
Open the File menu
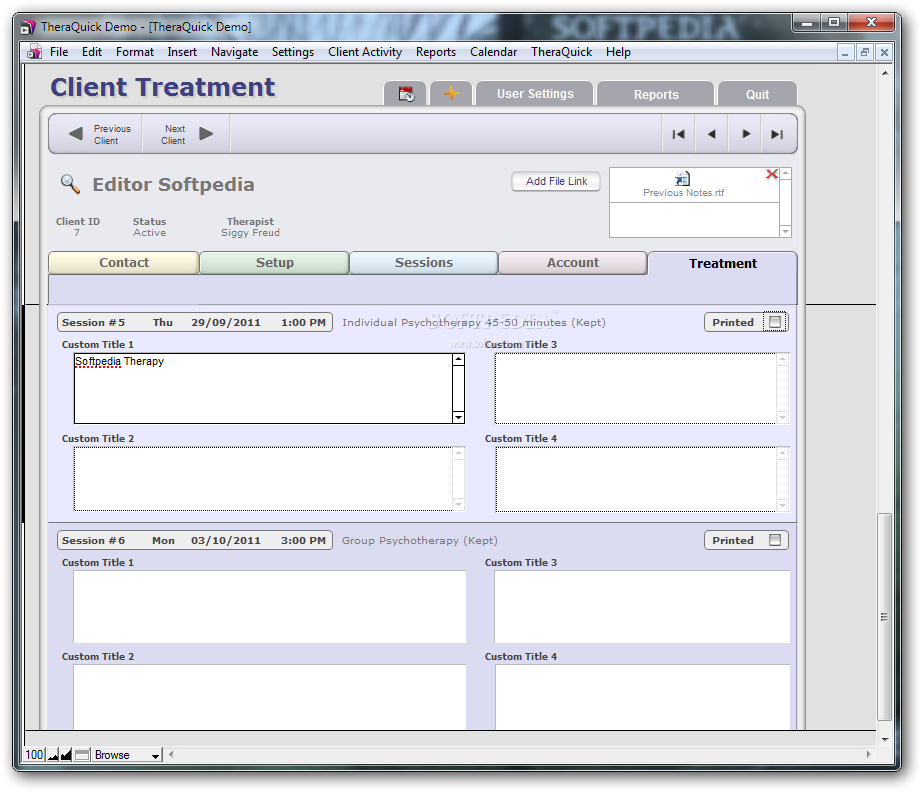pos(59,52)
